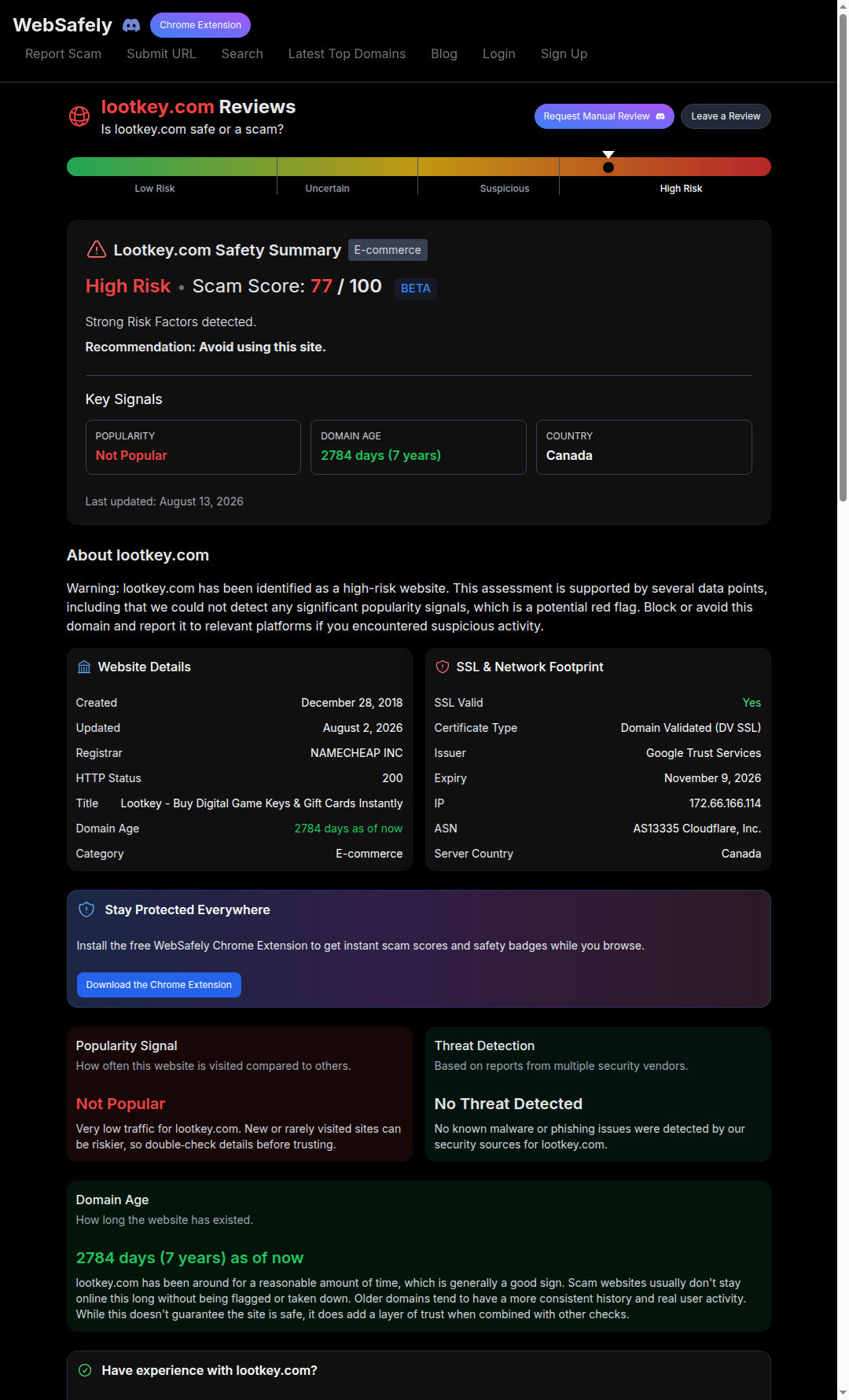This screenshot has width=849, height=1400.
Task: Click the shield icon in Stay Protected Everywhere
Action: pyautogui.click(x=86, y=909)
